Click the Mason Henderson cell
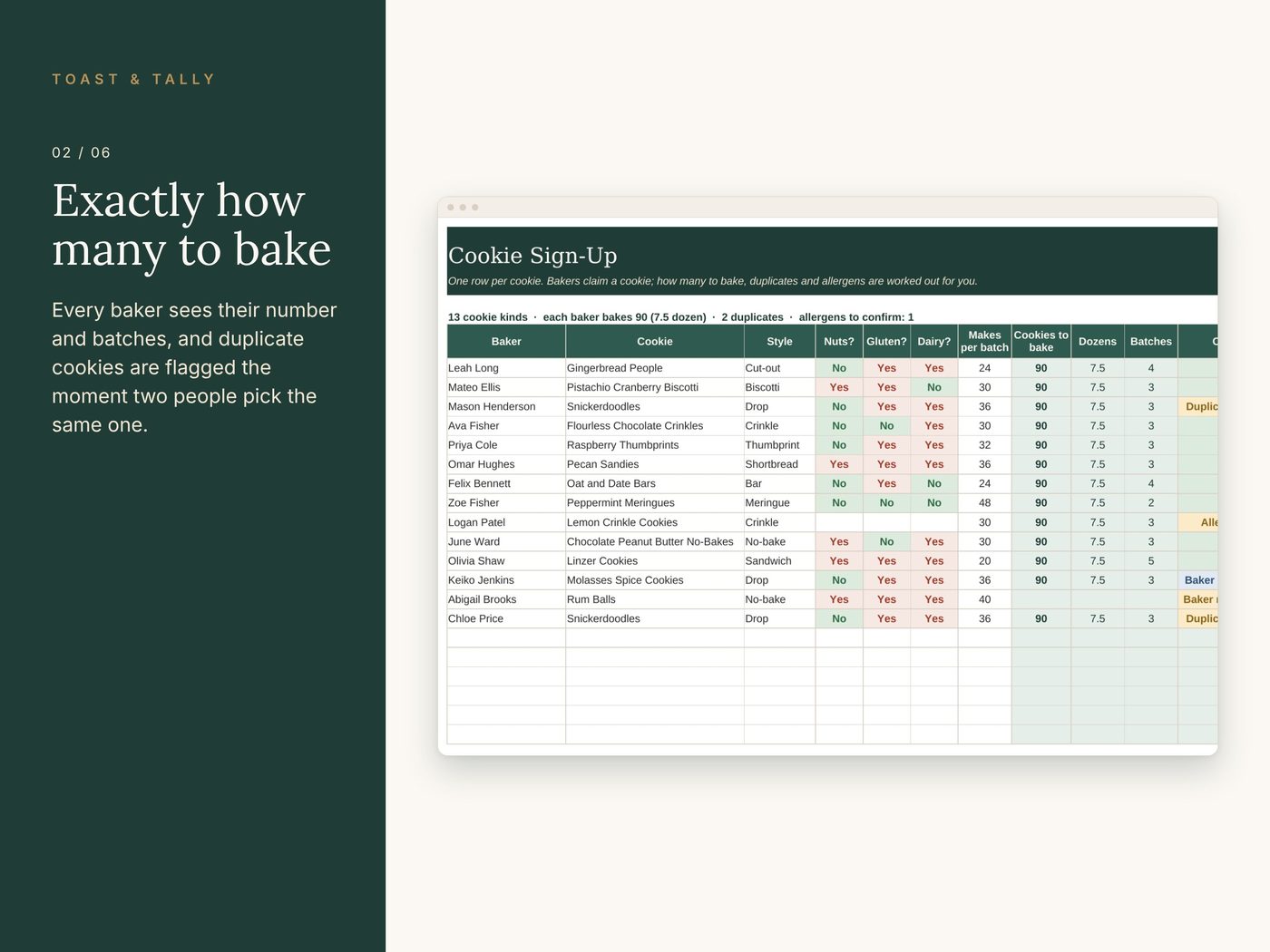 pyautogui.click(x=506, y=406)
